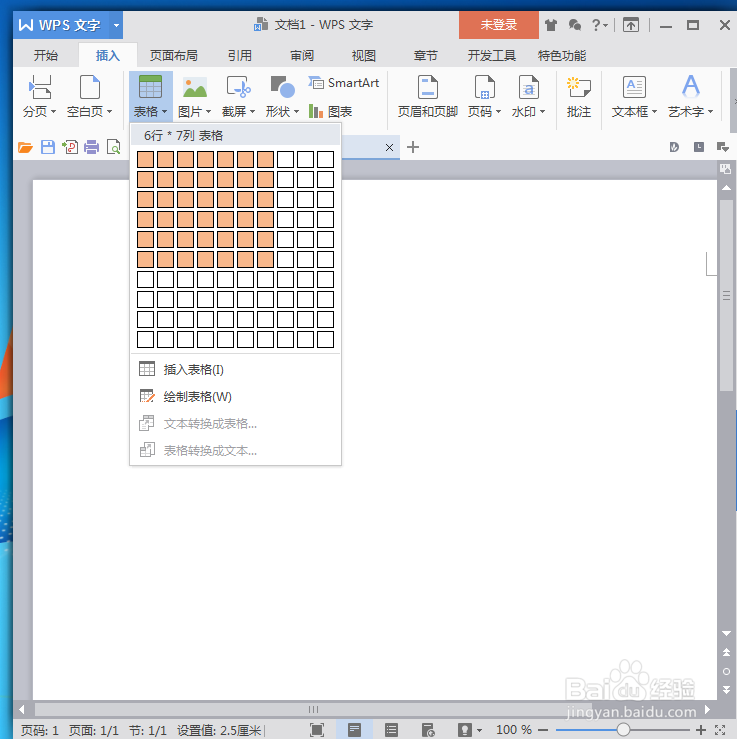Insert a chart (图表)
Viewport: 737px width, 739px height.
[330, 112]
